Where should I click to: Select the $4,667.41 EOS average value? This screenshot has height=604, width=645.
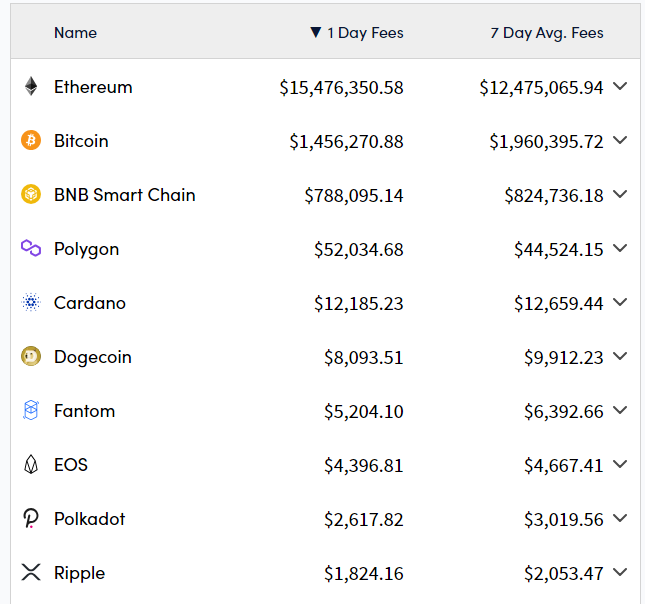[564, 466]
